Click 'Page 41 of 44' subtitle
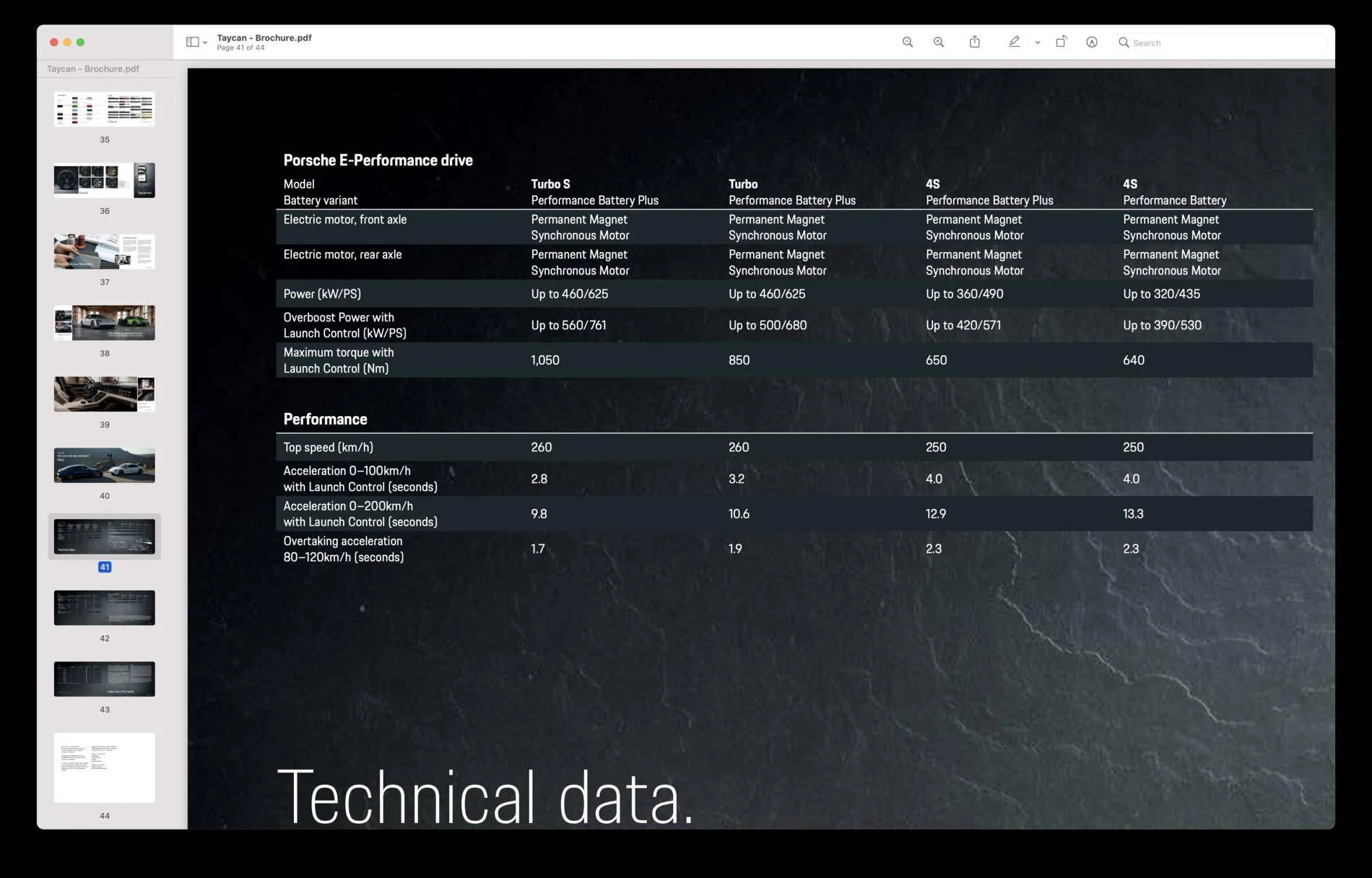The width and height of the screenshot is (1372, 878). (240, 48)
